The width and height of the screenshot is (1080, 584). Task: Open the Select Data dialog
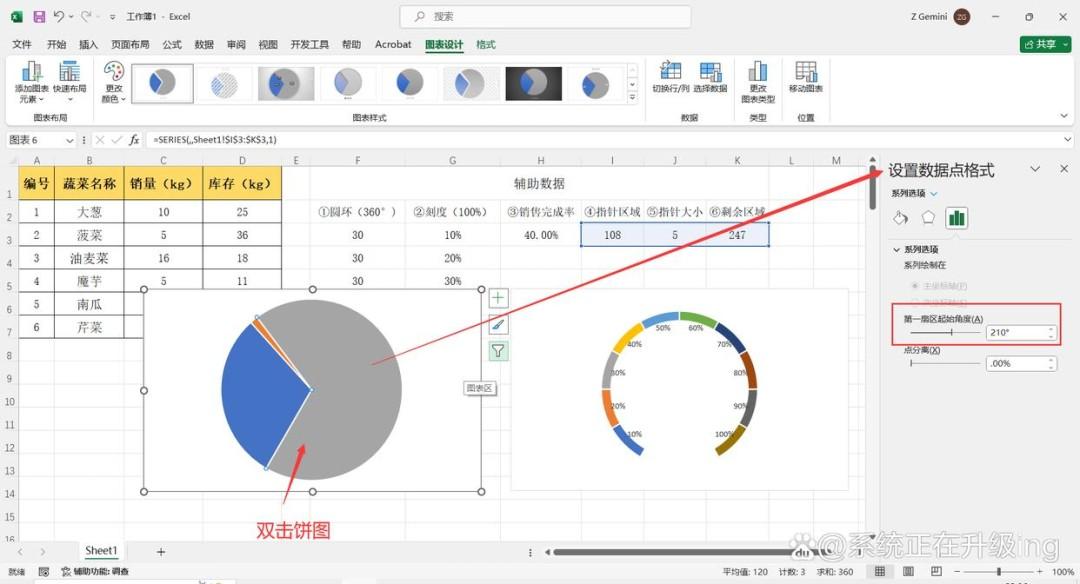coord(710,76)
